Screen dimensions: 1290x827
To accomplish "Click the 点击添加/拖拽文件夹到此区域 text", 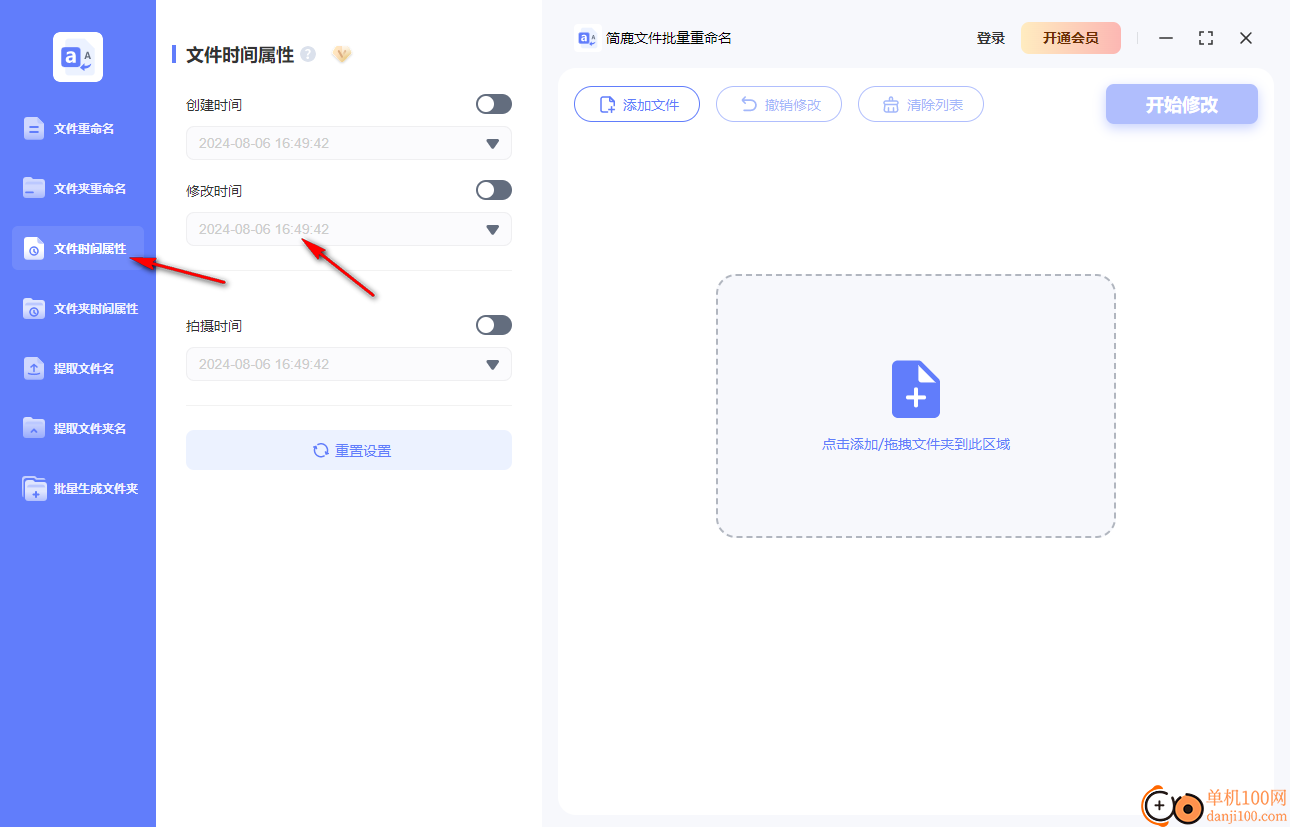I will click(x=916, y=444).
